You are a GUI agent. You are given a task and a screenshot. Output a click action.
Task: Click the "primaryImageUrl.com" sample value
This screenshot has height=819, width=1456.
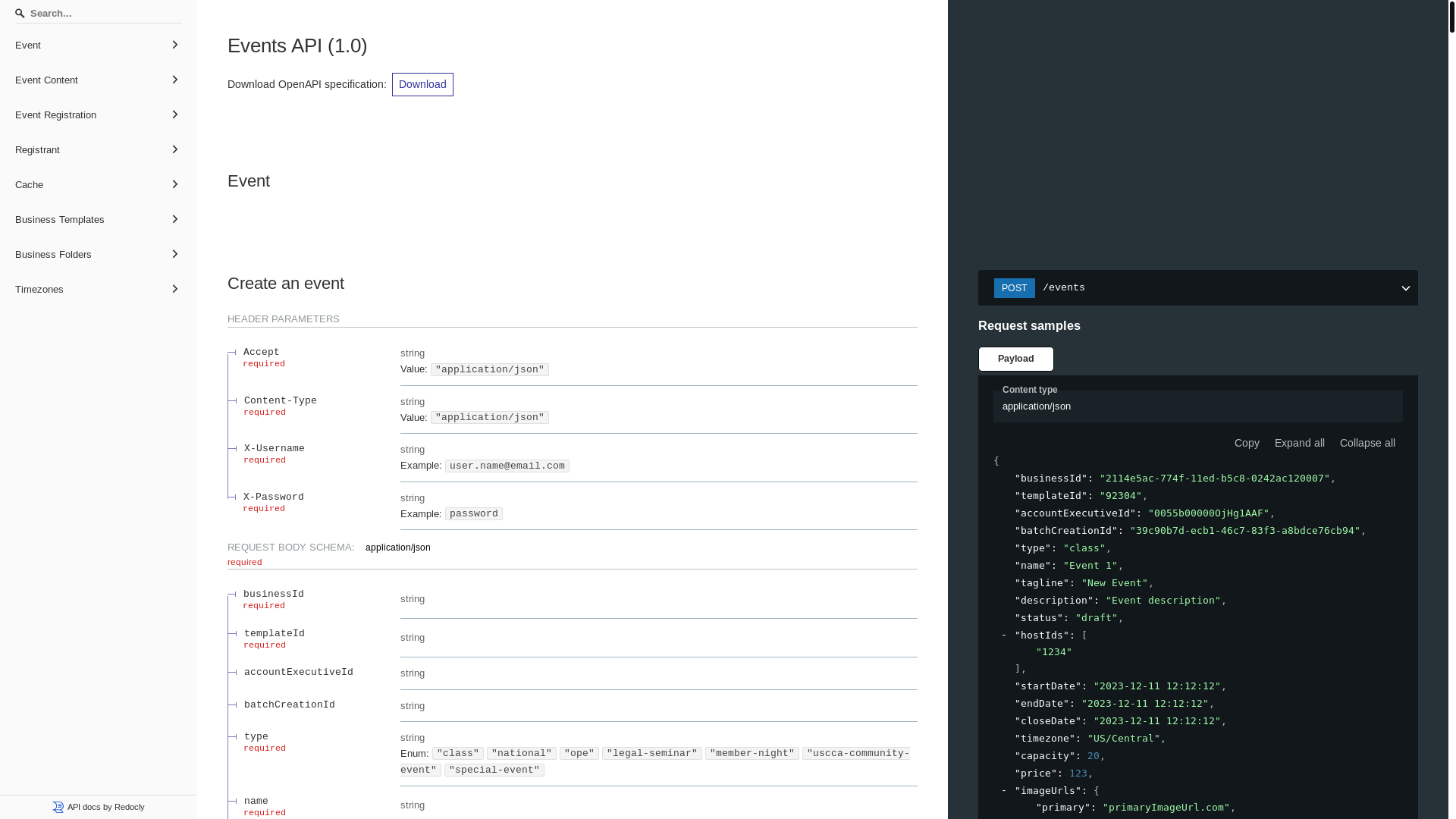(1166, 808)
